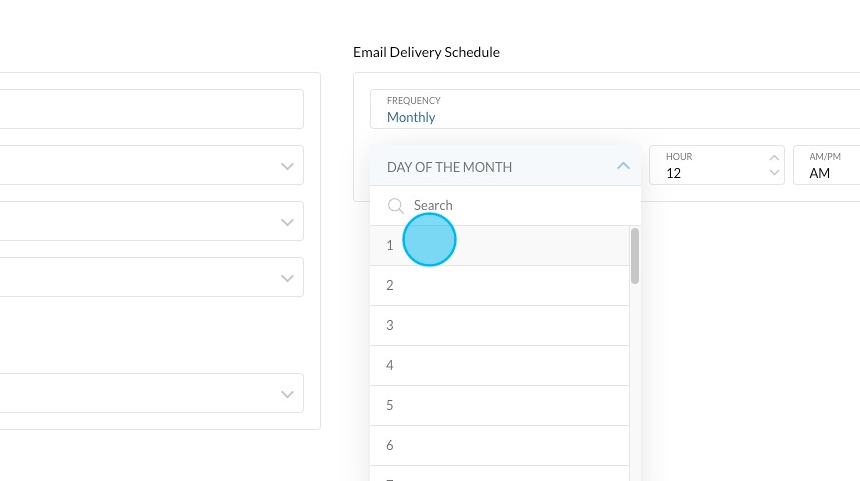Viewport: 860px width, 481px height.
Task: Expand the second dropdown in the left panel
Action: [x=150, y=221]
